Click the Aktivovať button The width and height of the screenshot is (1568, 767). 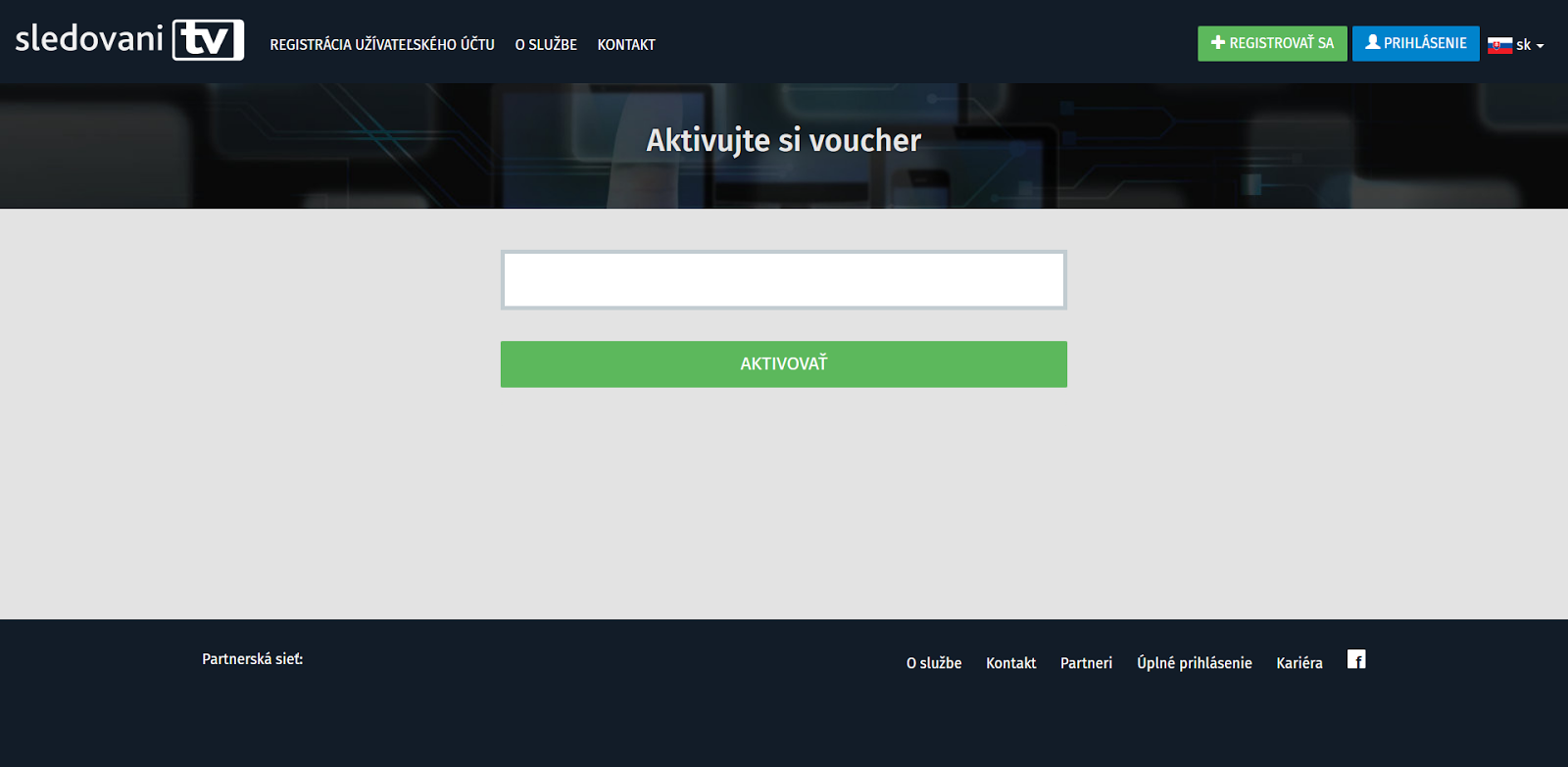(x=784, y=364)
